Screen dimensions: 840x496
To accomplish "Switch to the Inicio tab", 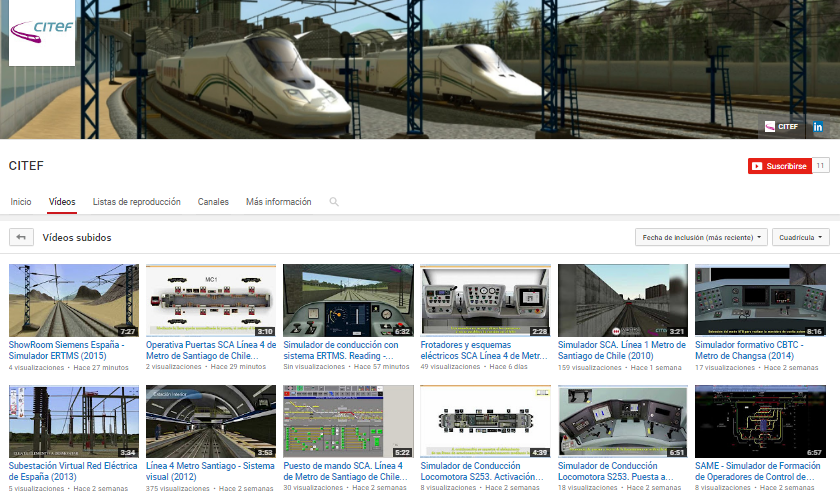I will tap(21, 202).
